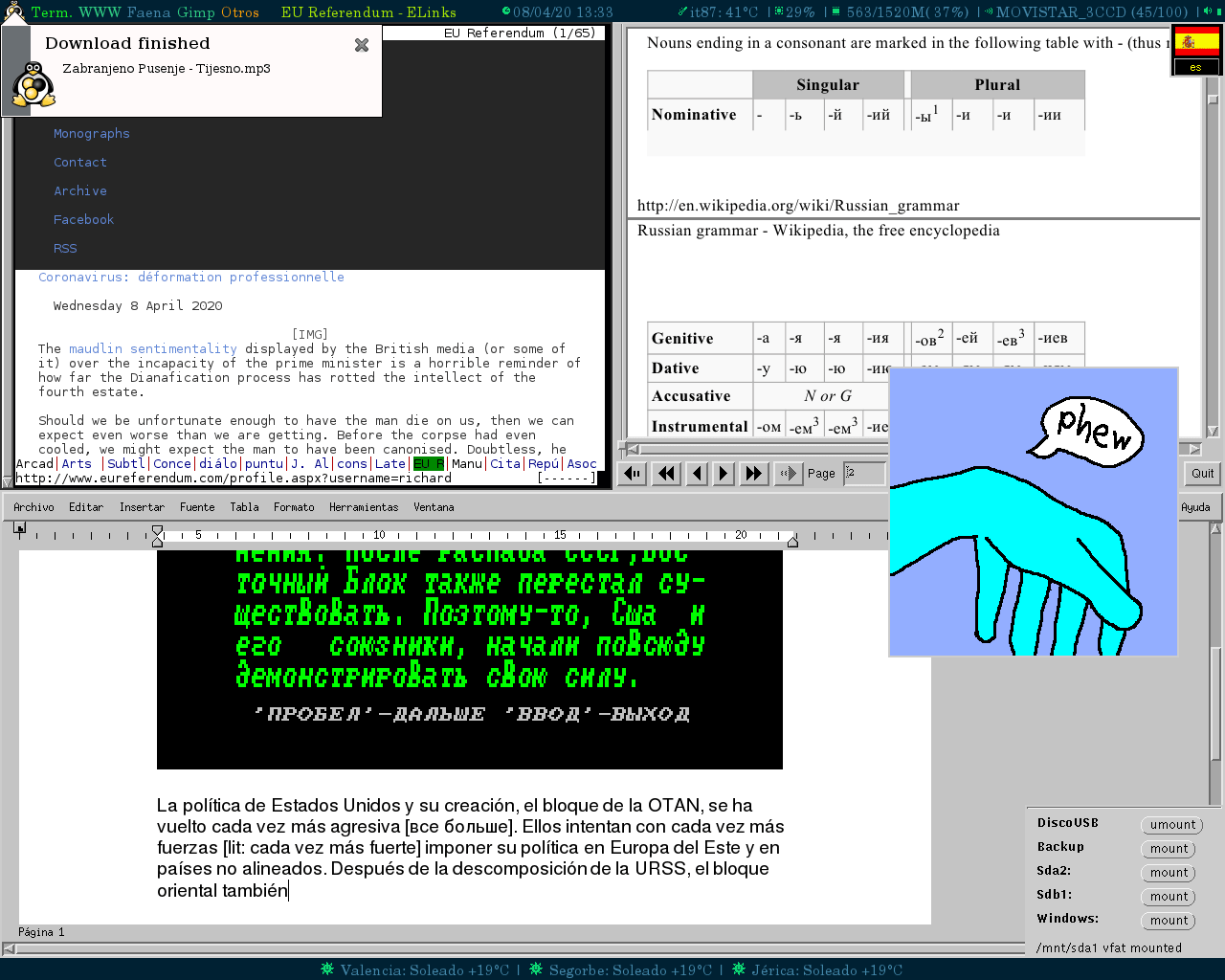
Task: Advance one page with right arrow icon
Action: [x=724, y=473]
